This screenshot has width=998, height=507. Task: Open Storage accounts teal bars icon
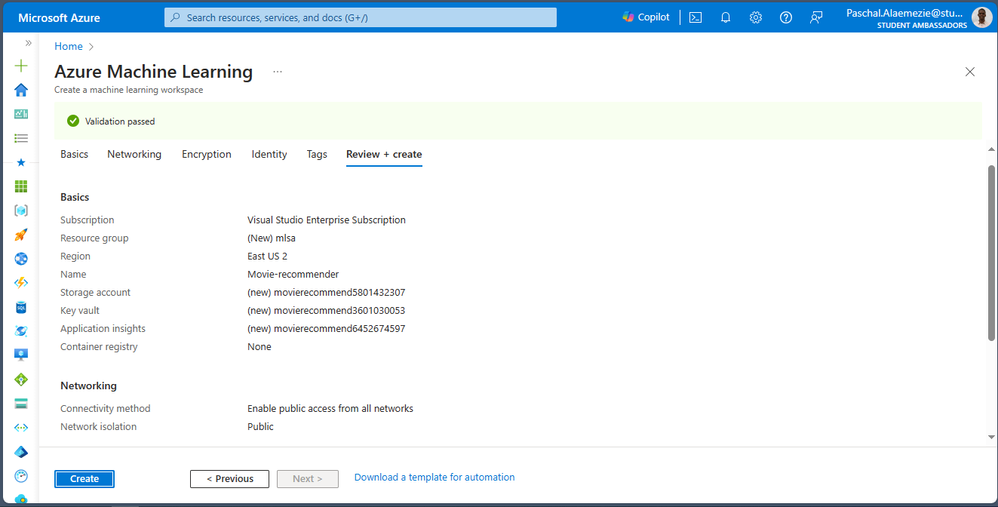click(x=21, y=404)
